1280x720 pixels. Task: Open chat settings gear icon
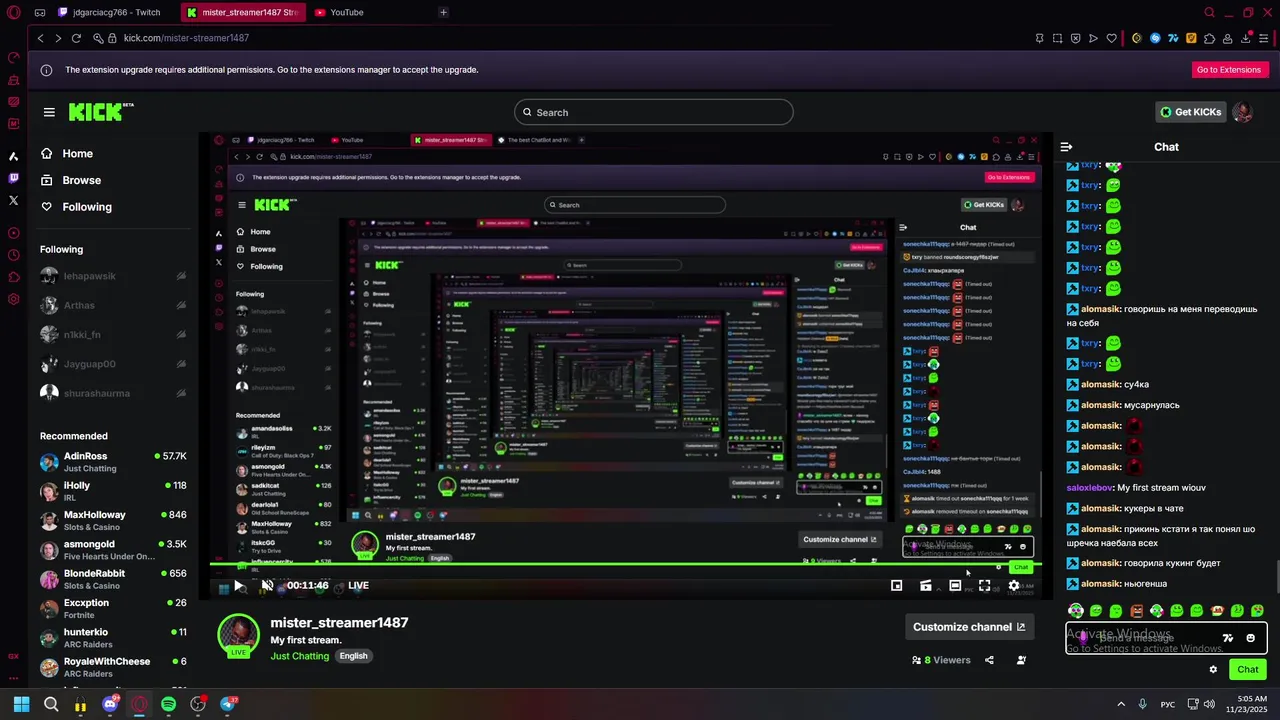coord(1213,670)
